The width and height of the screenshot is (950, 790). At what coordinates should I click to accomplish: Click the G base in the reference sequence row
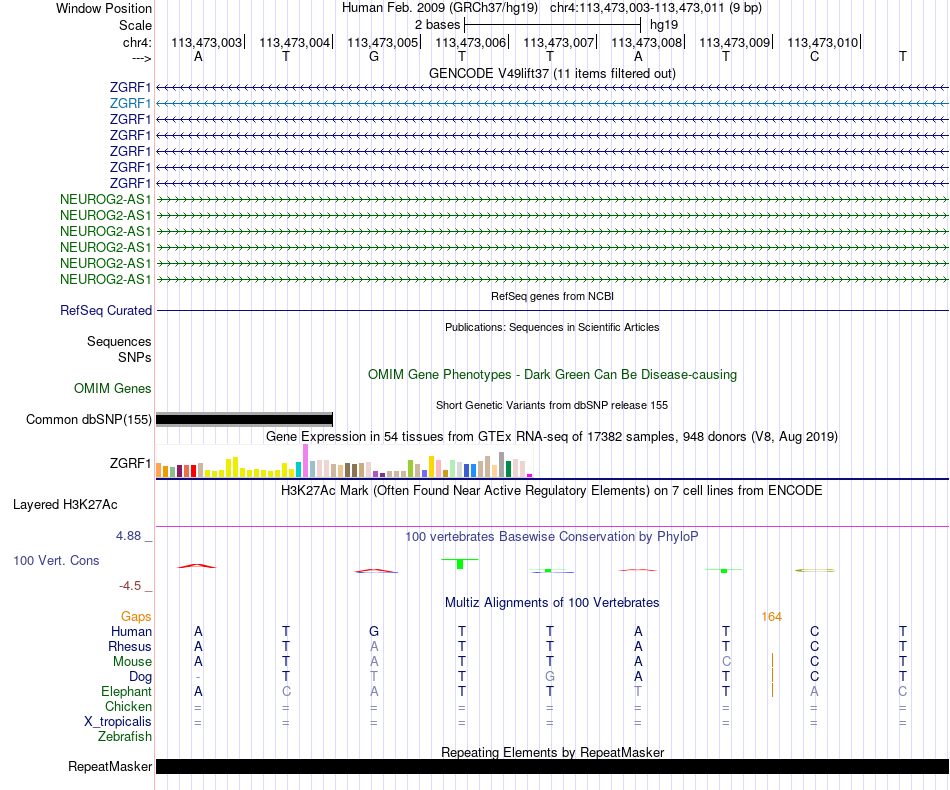tap(374, 56)
